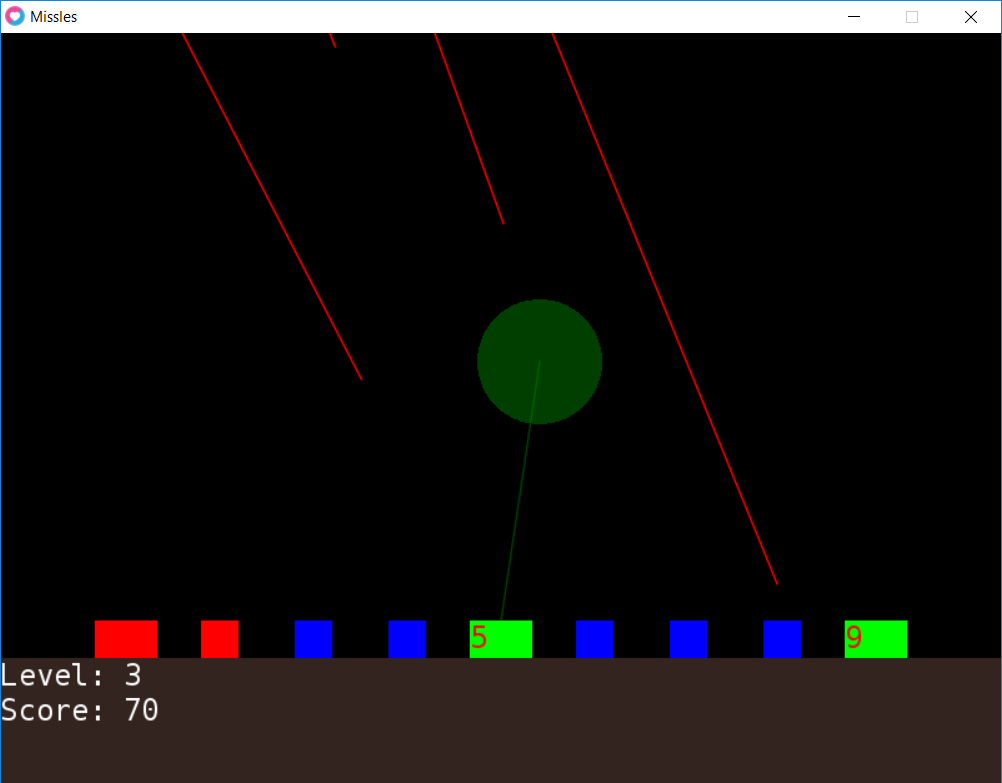Click blue city immediately right of base 5

pyautogui.click(x=594, y=639)
